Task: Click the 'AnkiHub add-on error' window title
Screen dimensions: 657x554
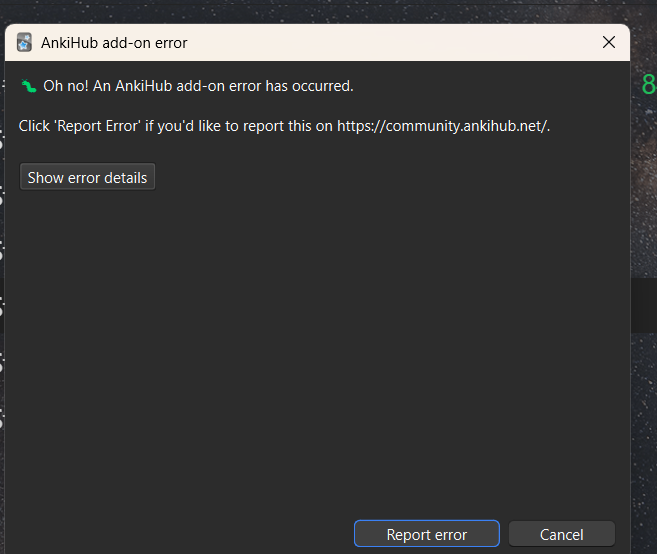Action: tap(114, 43)
